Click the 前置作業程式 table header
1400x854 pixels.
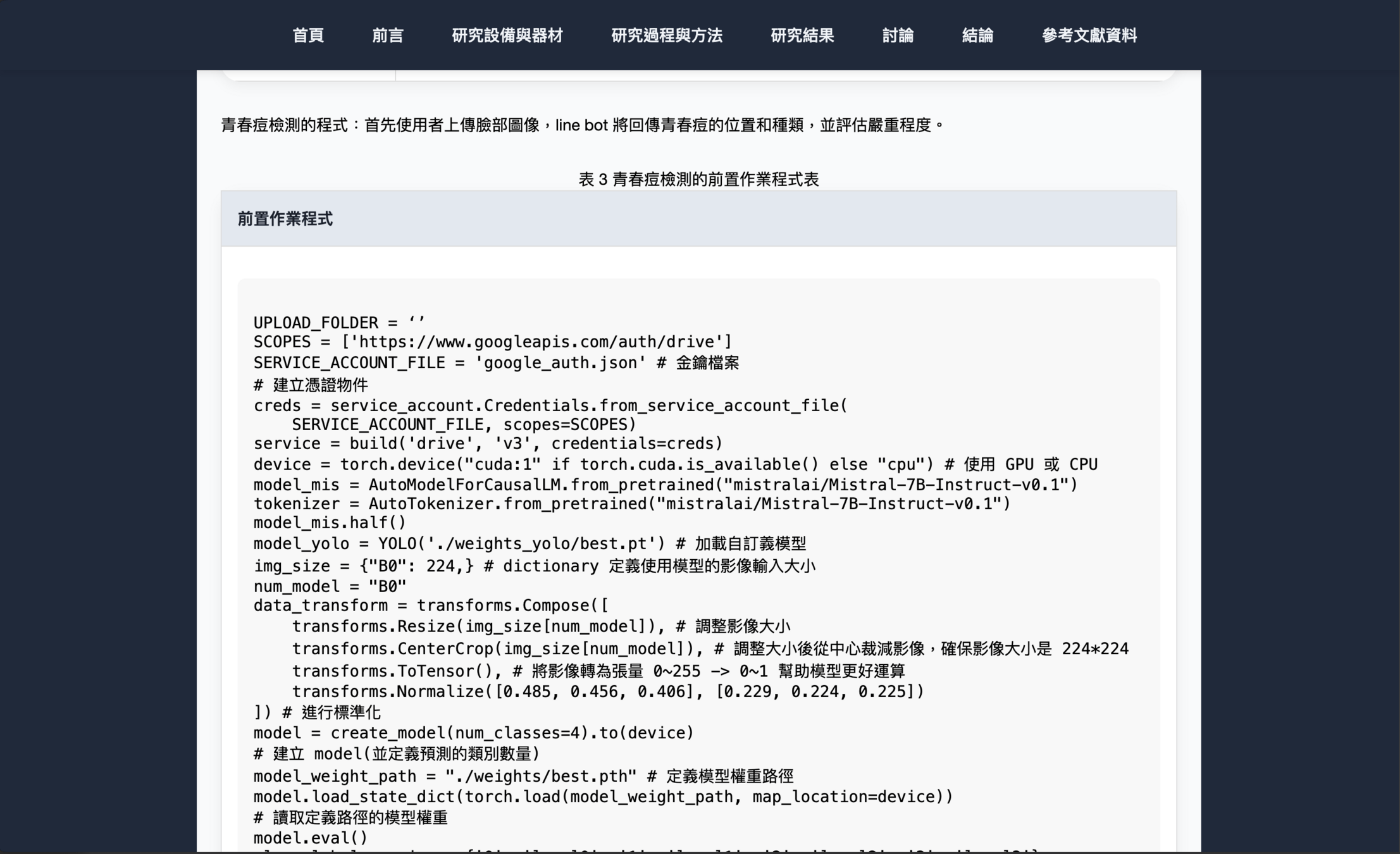(x=285, y=219)
